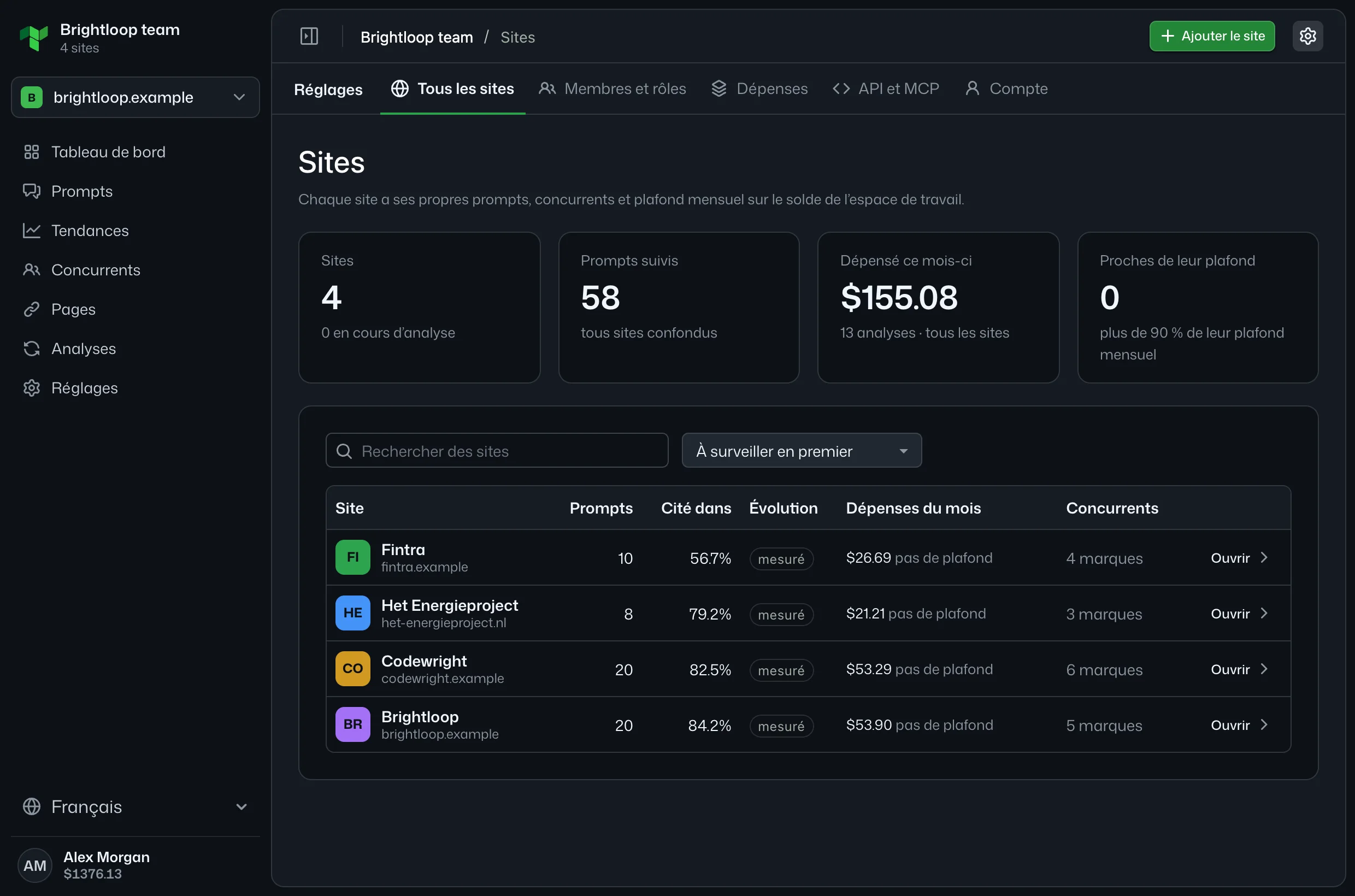Screen dimensions: 1355x896
Task: Click the Fintra site name
Action: [x=403, y=550]
